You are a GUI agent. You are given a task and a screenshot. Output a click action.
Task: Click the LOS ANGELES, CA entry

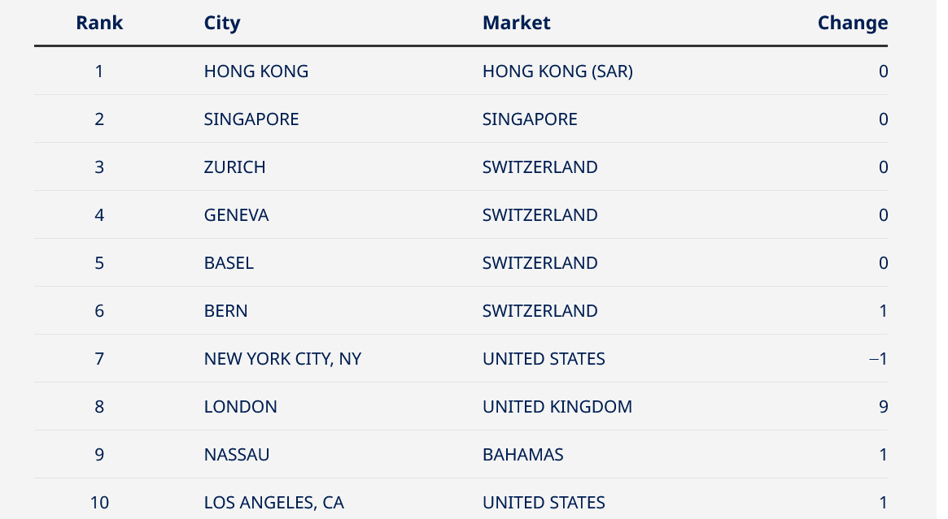pos(274,503)
